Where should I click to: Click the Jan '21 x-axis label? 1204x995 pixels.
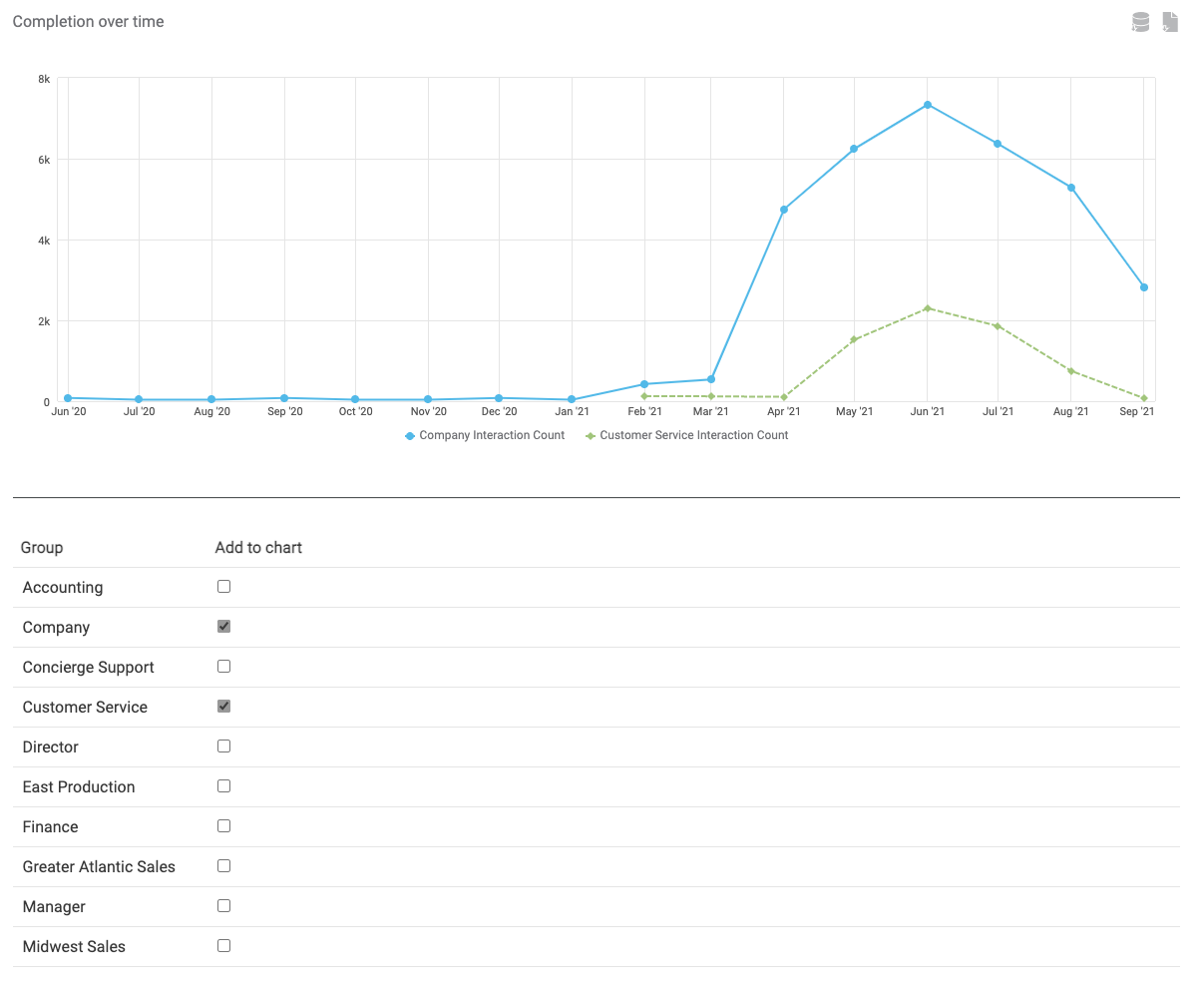pos(572,412)
